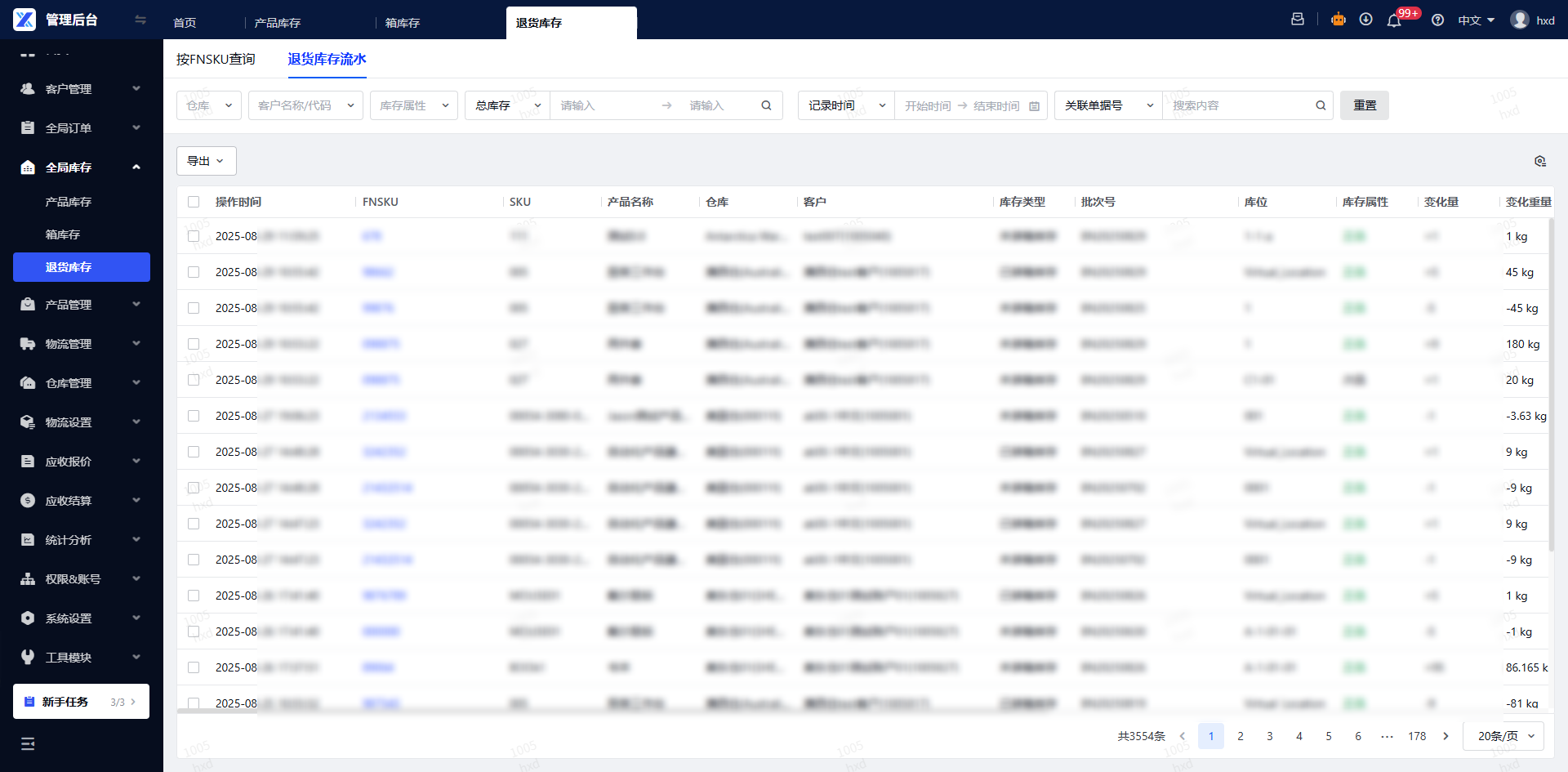Click the bottom sidebar menu fold icon
1568x772 pixels.
(x=28, y=743)
